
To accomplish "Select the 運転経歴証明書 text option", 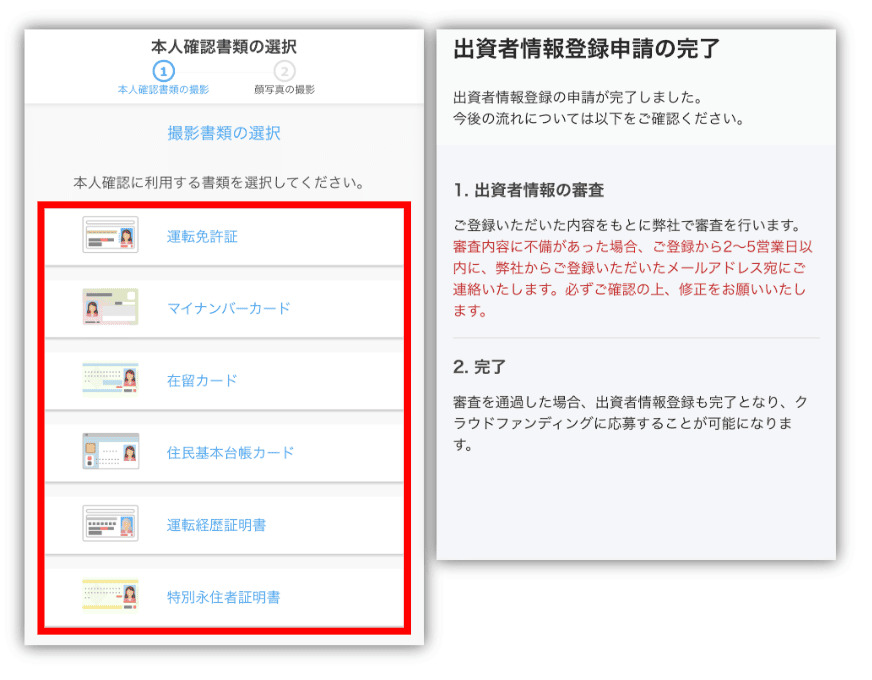I will (216, 525).
